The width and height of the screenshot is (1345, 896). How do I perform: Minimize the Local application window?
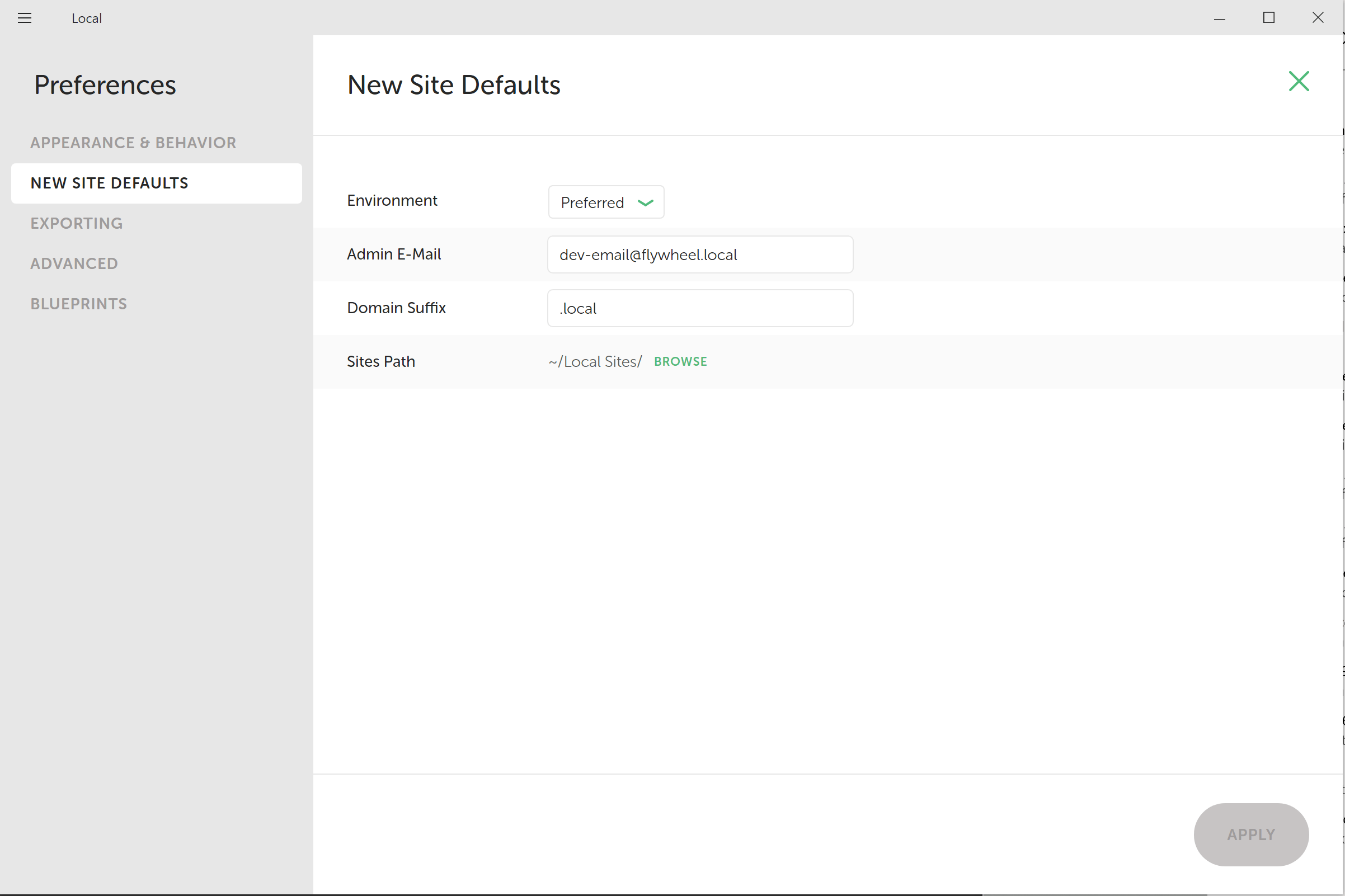pyautogui.click(x=1219, y=18)
